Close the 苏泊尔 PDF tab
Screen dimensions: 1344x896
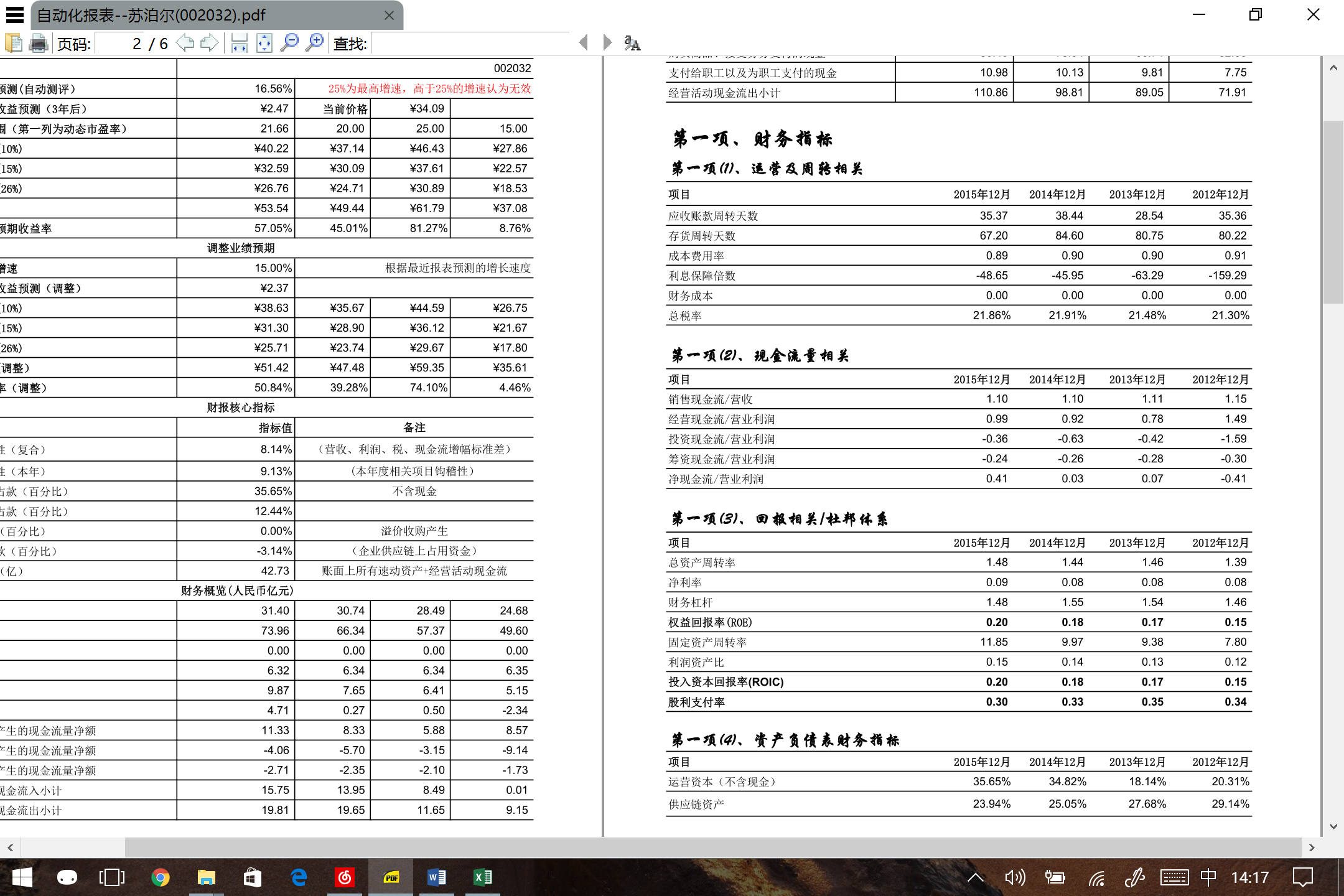click(389, 15)
